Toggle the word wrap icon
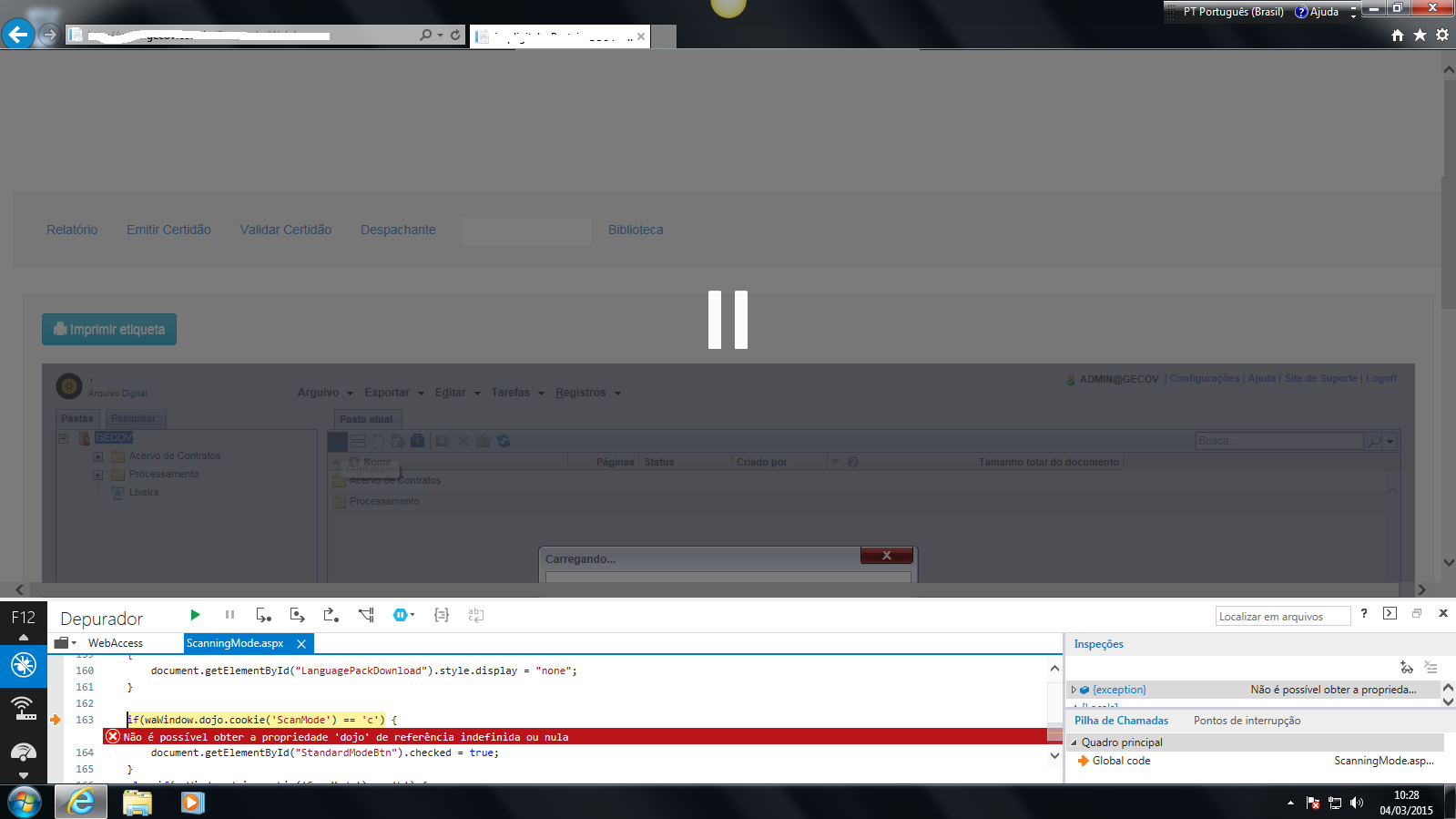The height and width of the screenshot is (819, 1456). (476, 615)
